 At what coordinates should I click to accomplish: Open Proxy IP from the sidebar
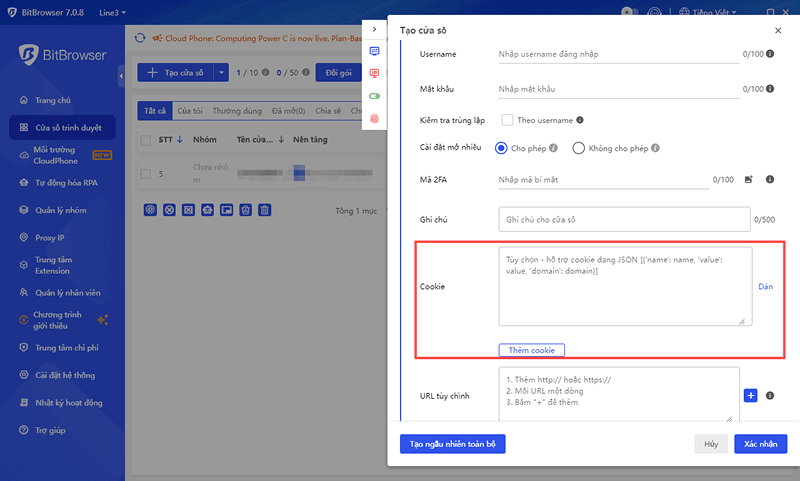pos(50,238)
